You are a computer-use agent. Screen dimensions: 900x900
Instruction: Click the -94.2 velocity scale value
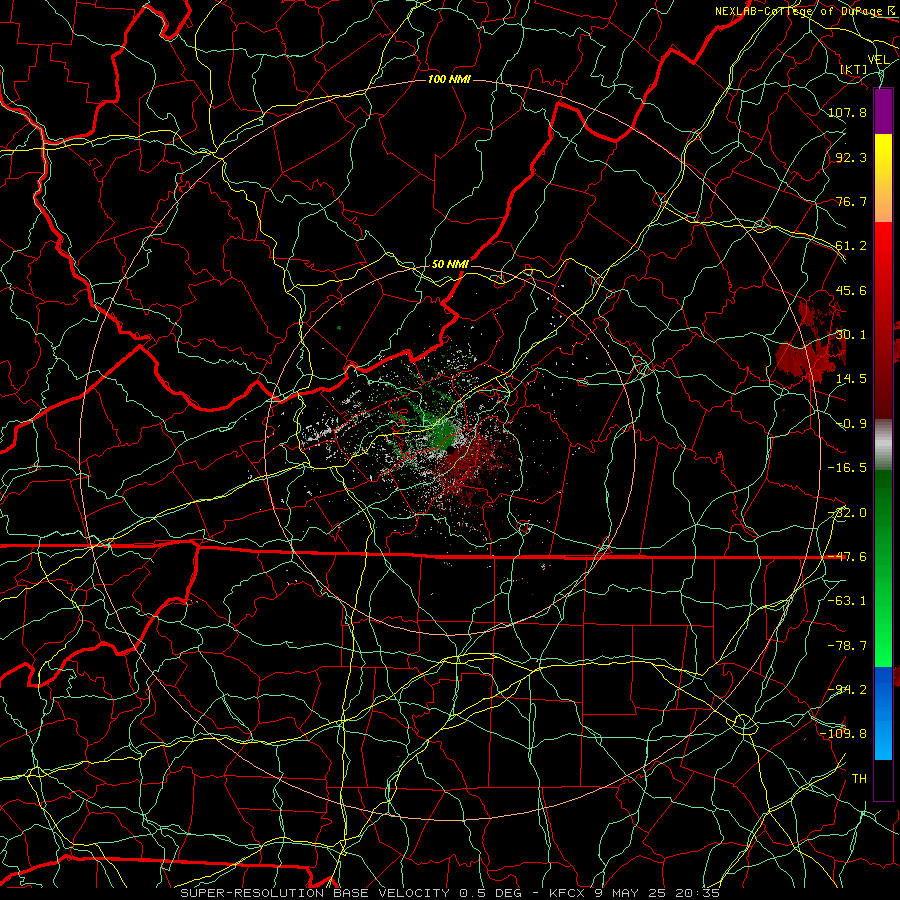coord(847,690)
